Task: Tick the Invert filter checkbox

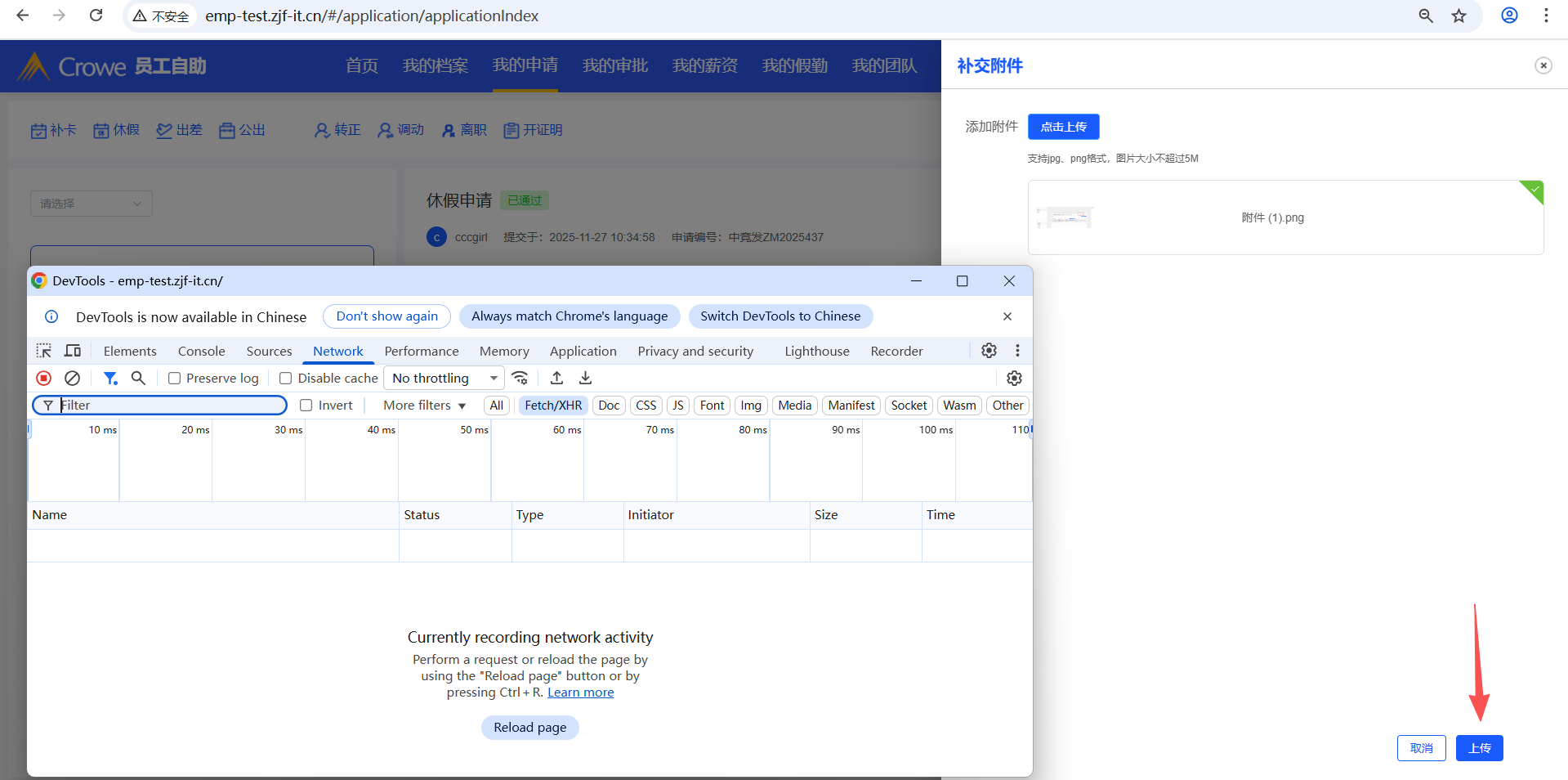Action: tap(306, 406)
